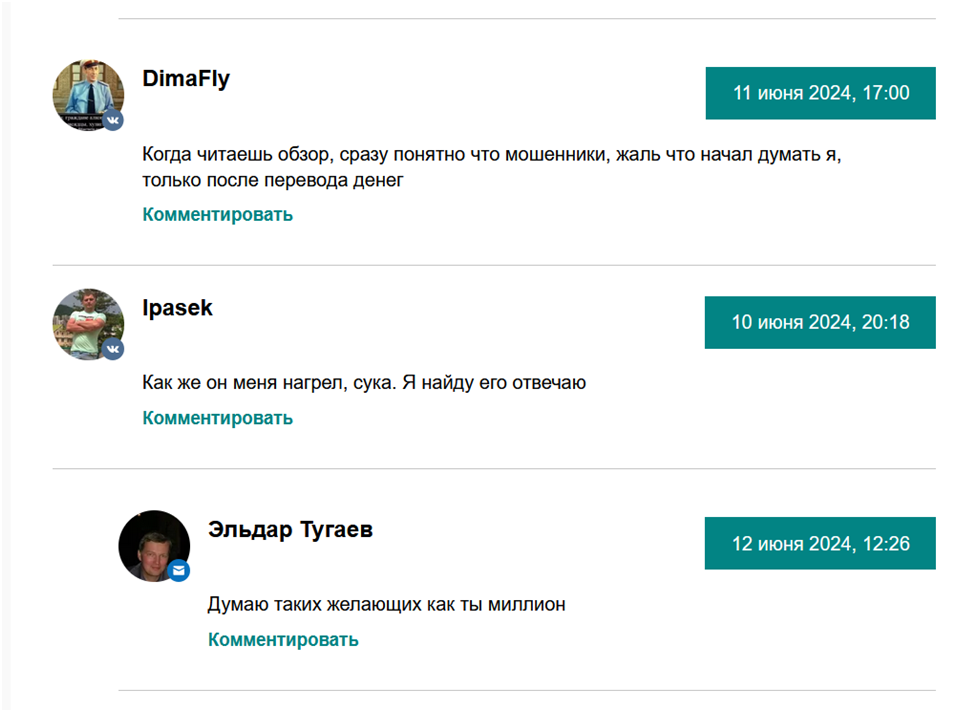Select the username Эльдар Тугаев

(290, 529)
